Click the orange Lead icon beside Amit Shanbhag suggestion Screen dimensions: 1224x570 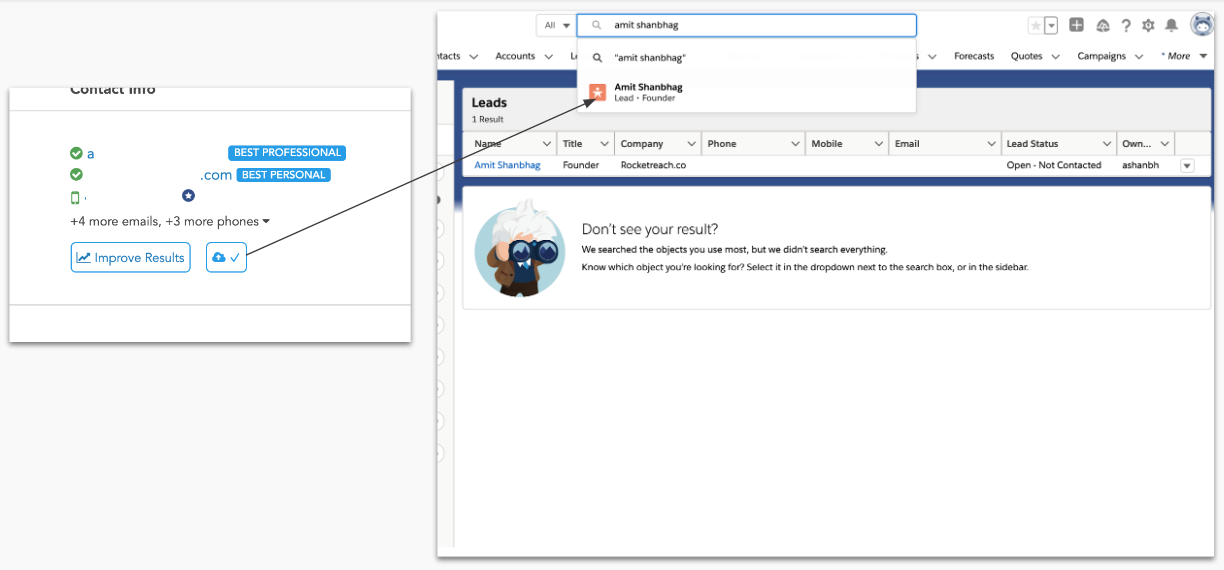point(597,92)
